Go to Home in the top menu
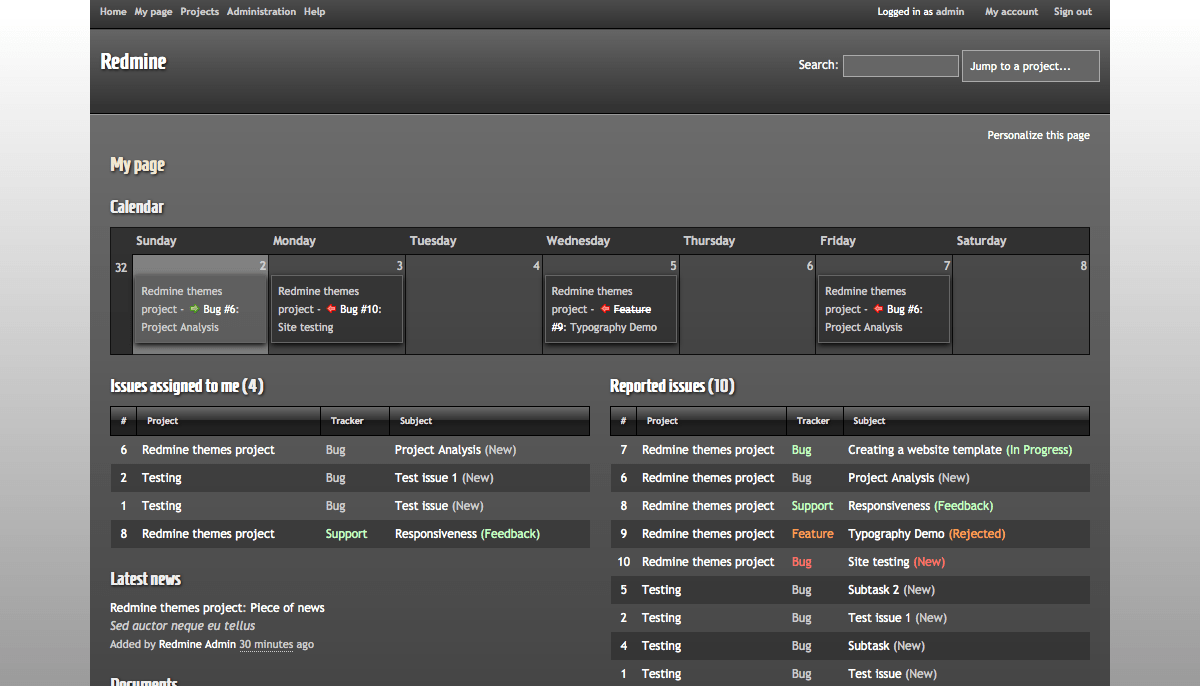The height and width of the screenshot is (686, 1200). pyautogui.click(x=113, y=12)
